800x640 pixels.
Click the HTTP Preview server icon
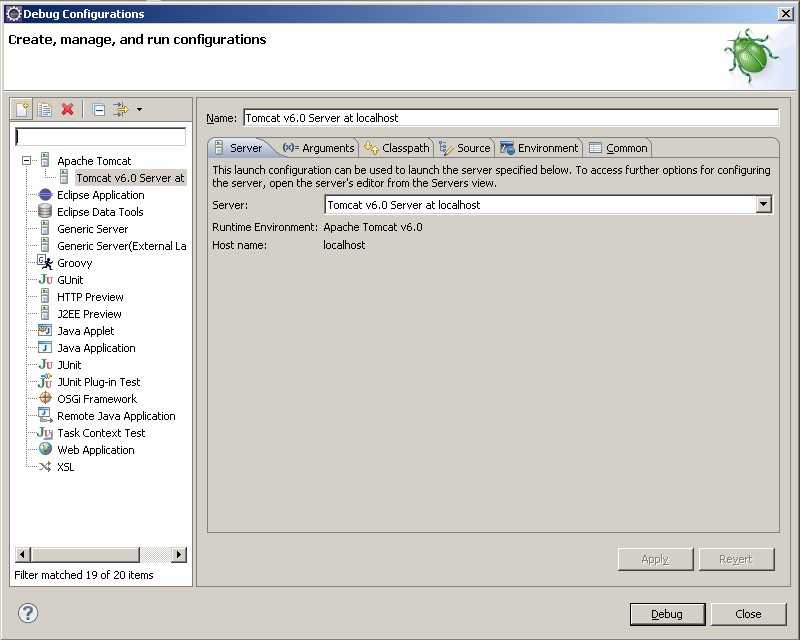coord(45,297)
